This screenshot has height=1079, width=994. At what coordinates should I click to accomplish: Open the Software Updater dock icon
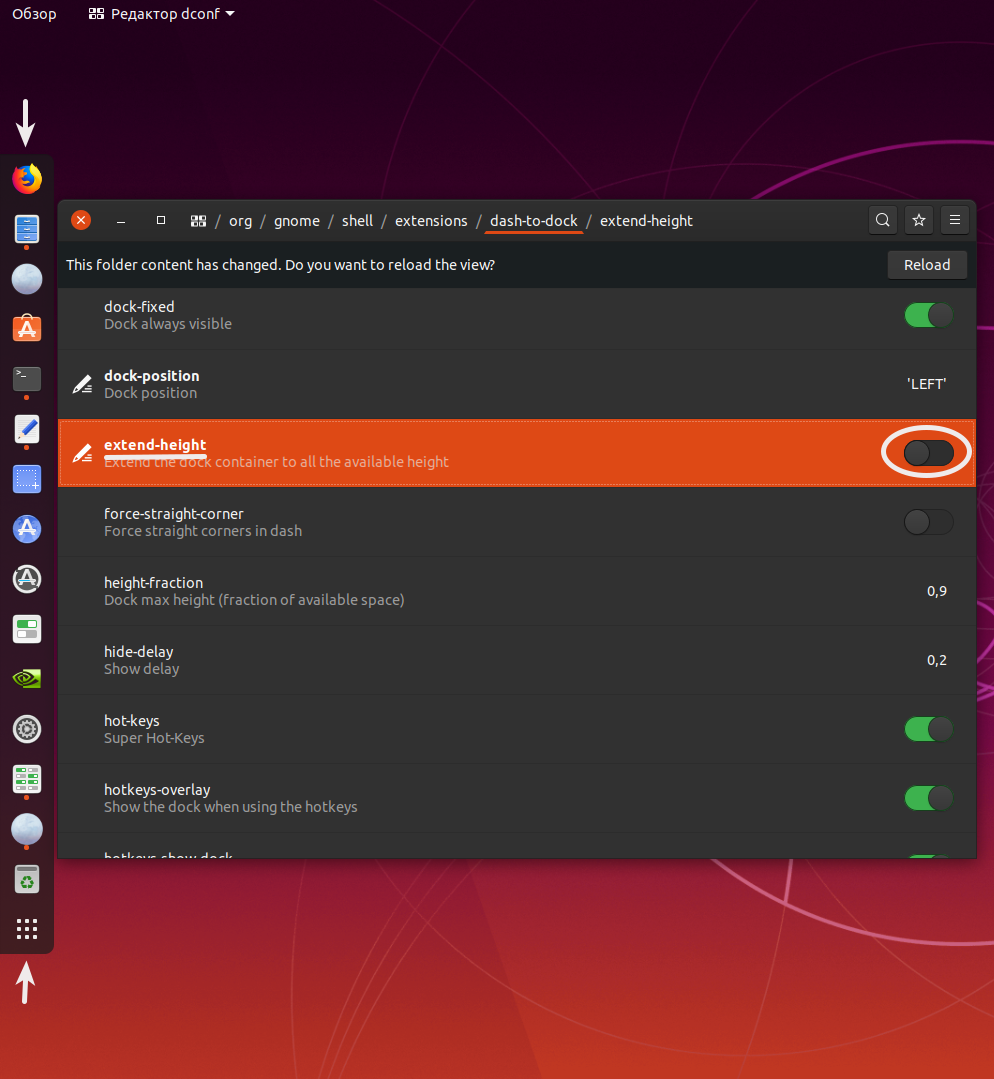(27, 579)
